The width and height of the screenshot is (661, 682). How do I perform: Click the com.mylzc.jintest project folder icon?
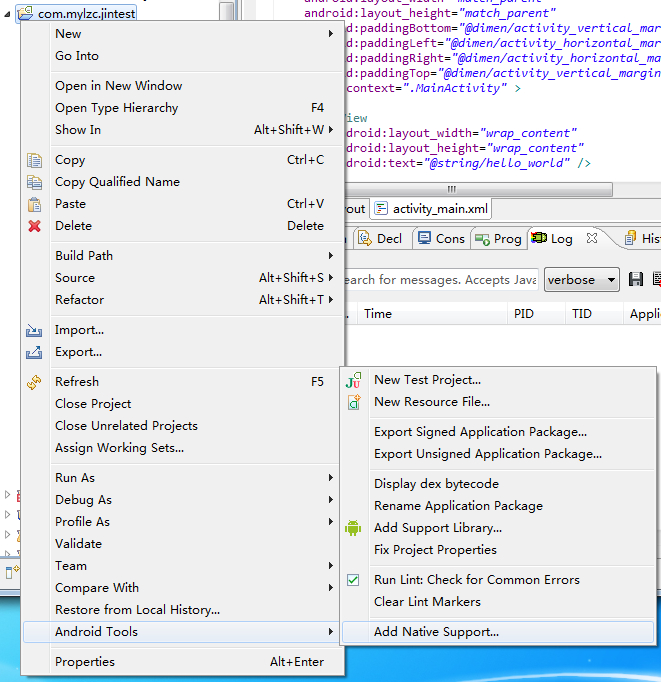point(25,13)
